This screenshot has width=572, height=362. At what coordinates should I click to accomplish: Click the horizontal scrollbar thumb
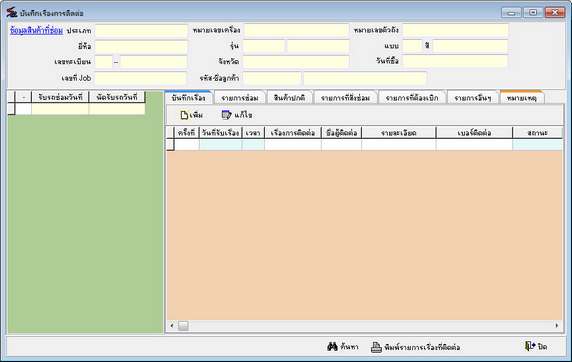[x=183, y=326]
